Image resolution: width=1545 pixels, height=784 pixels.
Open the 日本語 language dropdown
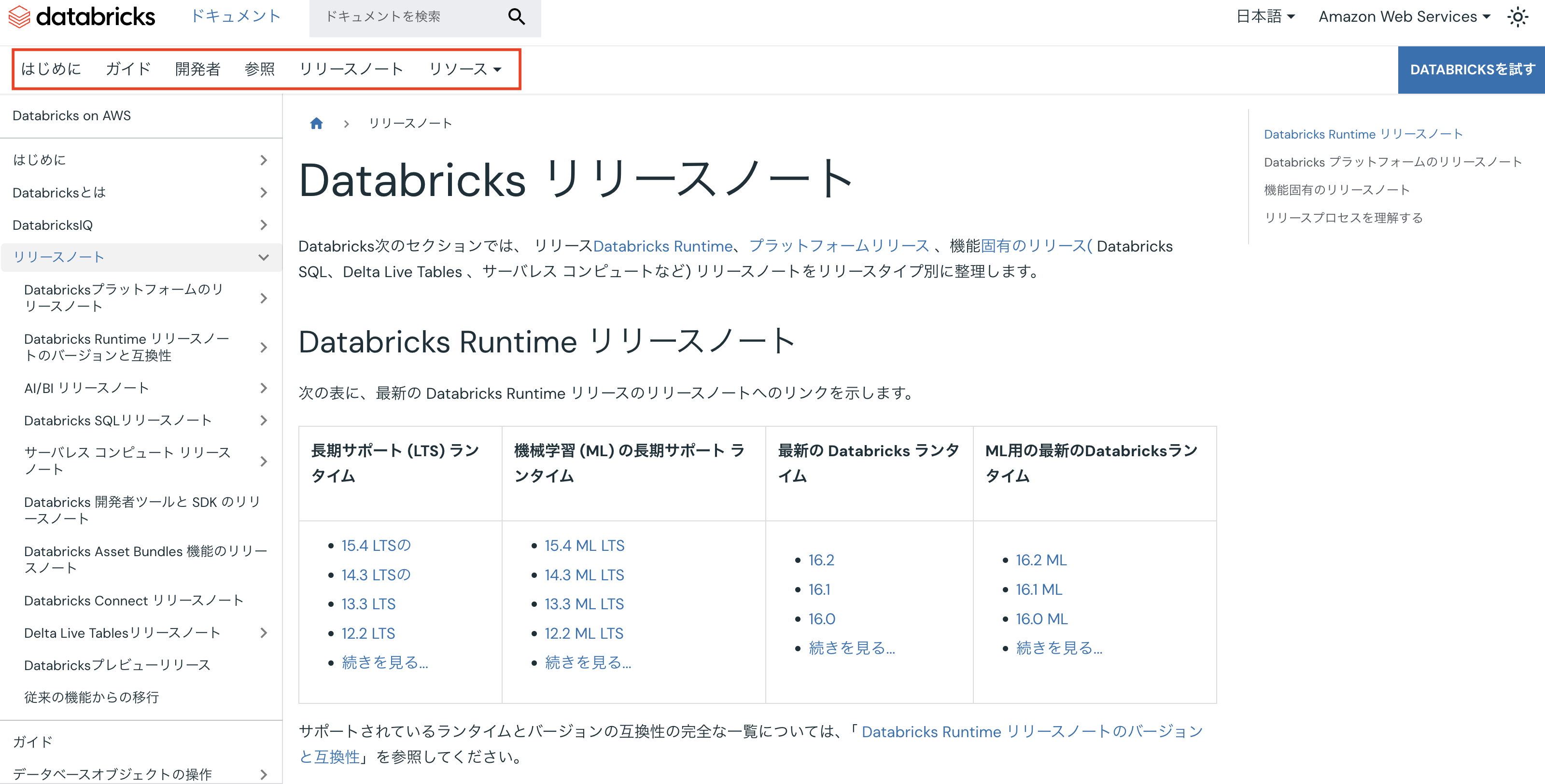(1265, 16)
